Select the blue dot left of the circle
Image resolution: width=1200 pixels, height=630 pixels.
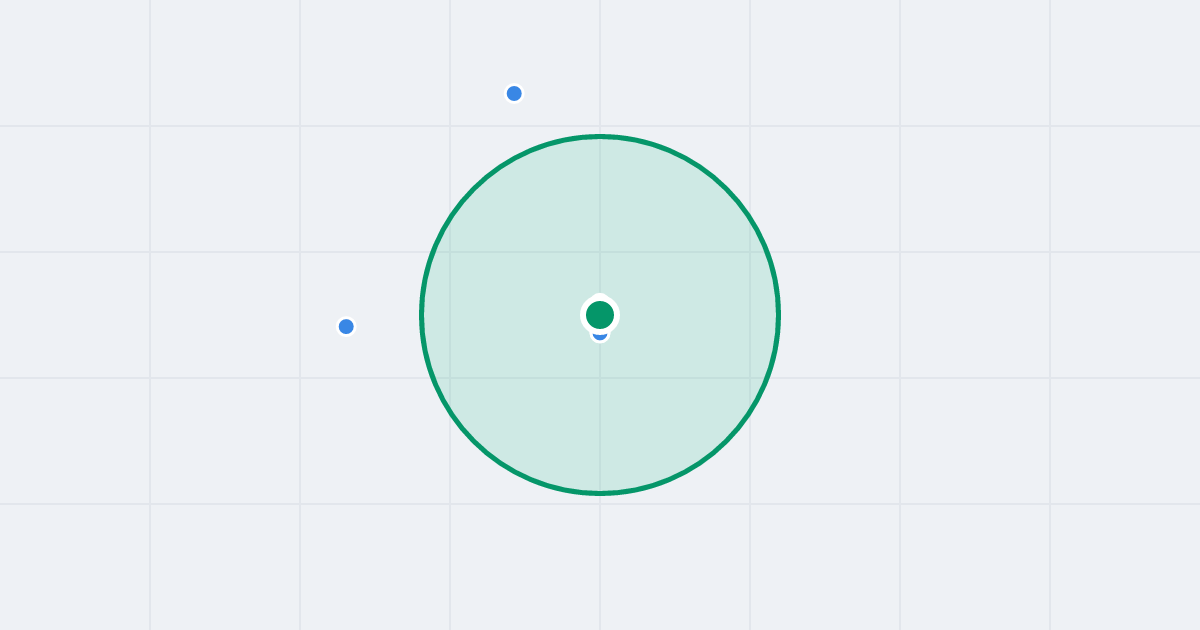[x=346, y=326]
